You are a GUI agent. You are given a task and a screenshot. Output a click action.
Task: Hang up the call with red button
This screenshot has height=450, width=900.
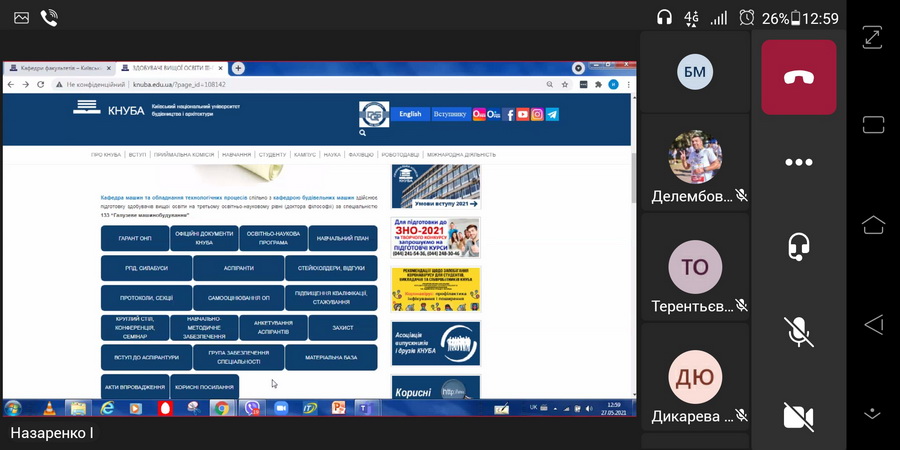point(798,77)
